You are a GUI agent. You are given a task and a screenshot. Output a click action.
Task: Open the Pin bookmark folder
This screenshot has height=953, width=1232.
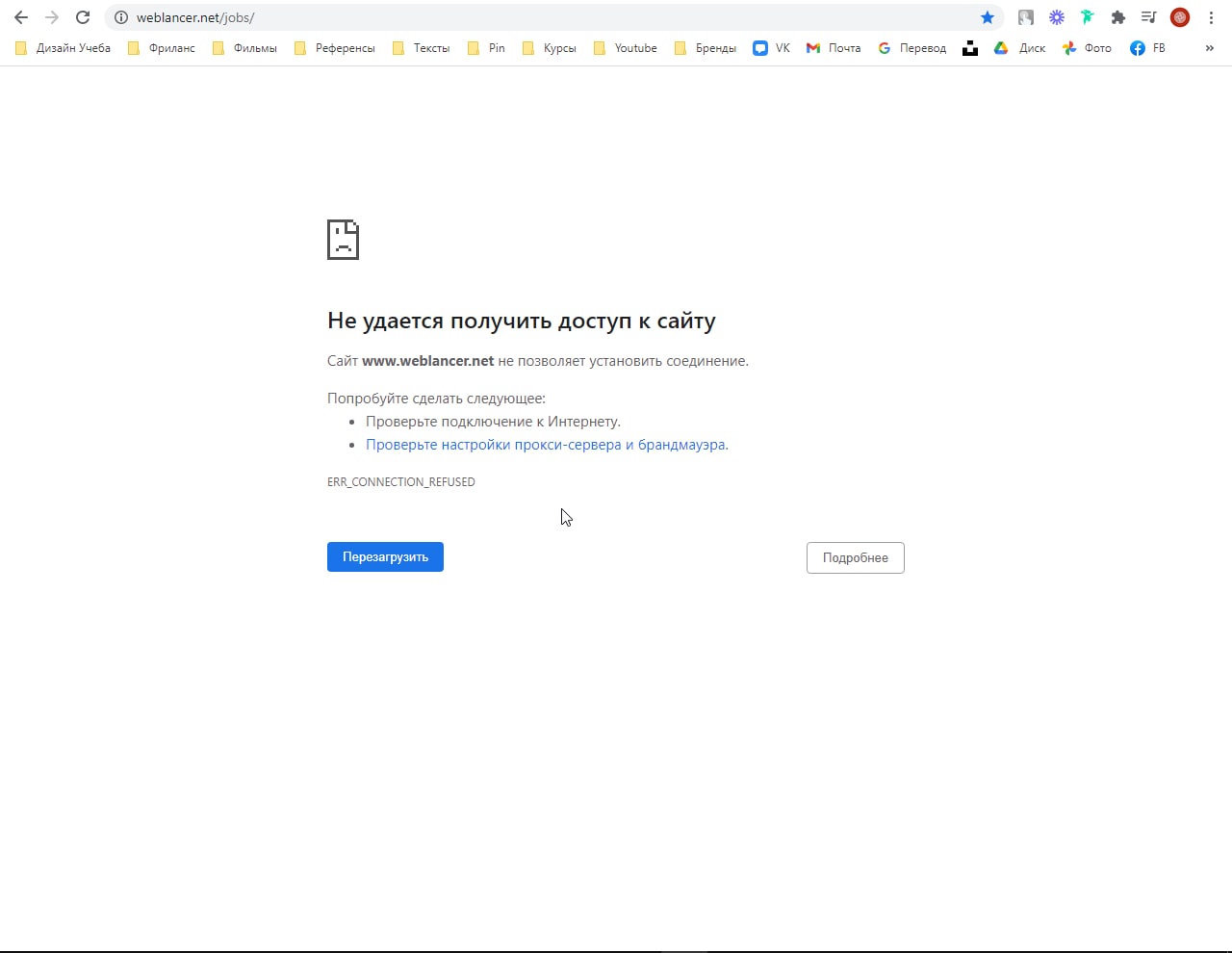[486, 48]
